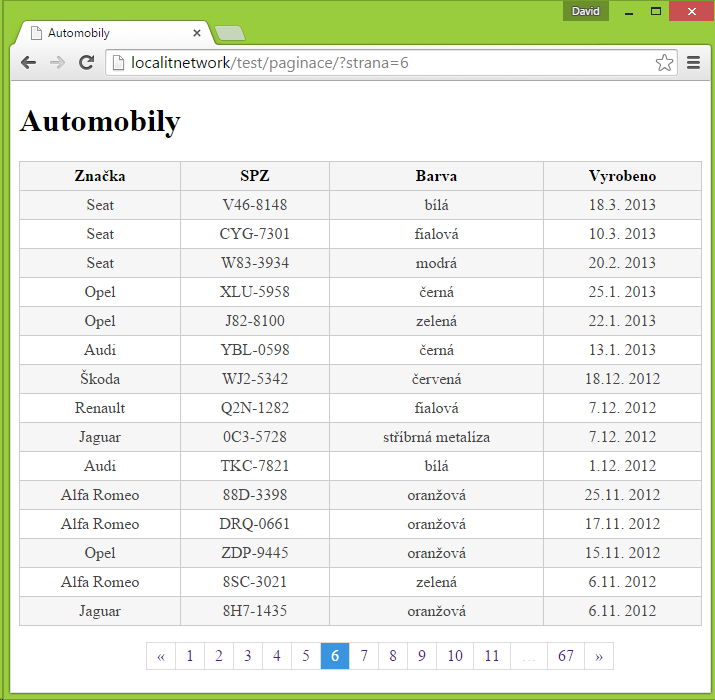Click the browser forward arrow
The width and height of the screenshot is (715, 700).
57,63
